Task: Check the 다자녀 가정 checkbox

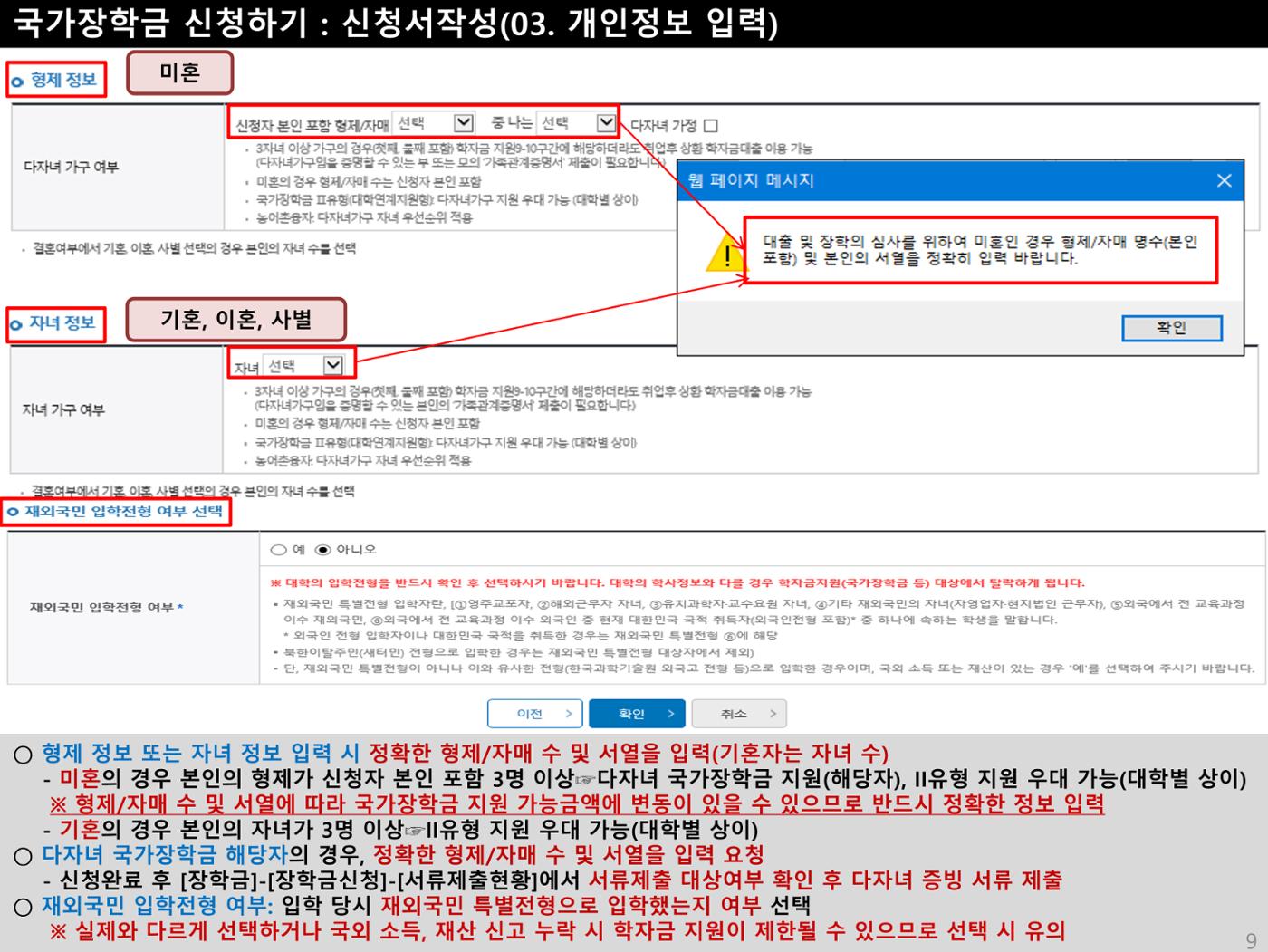Action: (711, 126)
